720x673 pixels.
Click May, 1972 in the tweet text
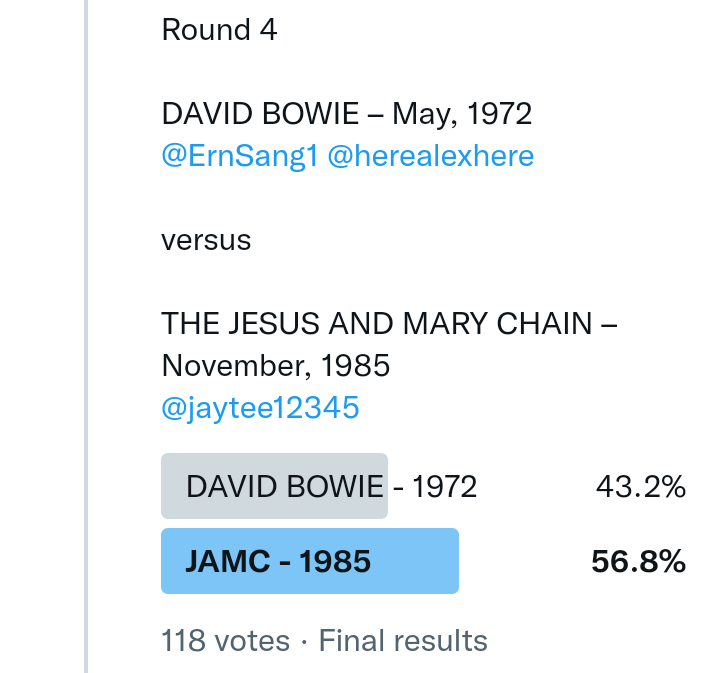tap(461, 113)
